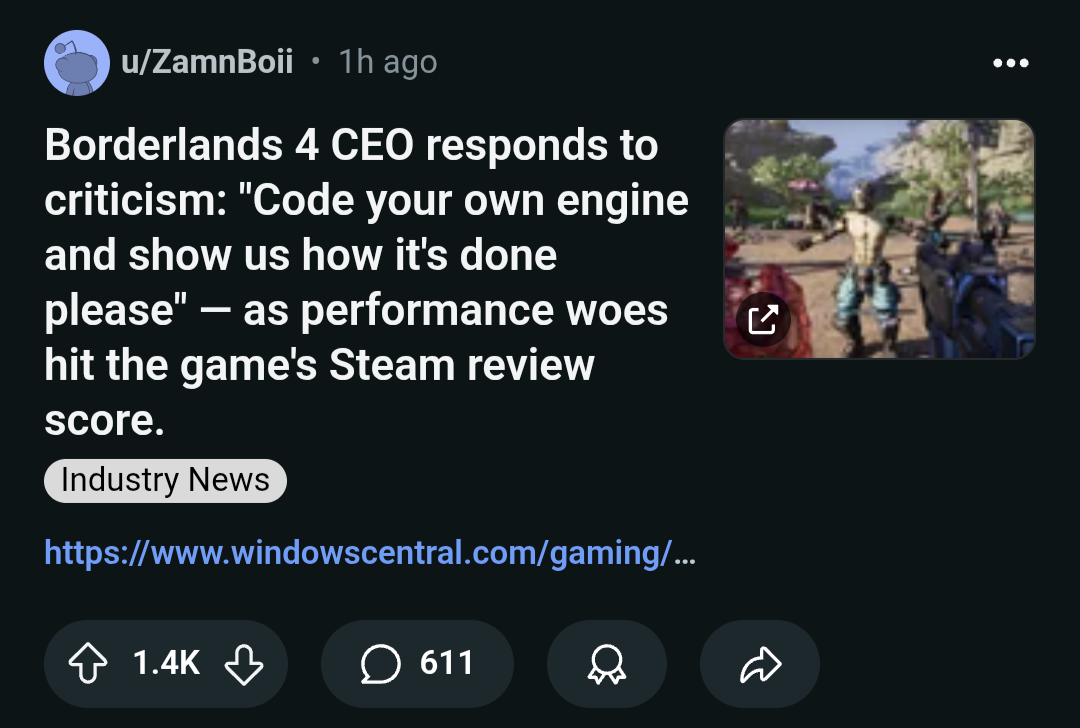
Task: Click the 1.4K vote score
Action: 166,663
